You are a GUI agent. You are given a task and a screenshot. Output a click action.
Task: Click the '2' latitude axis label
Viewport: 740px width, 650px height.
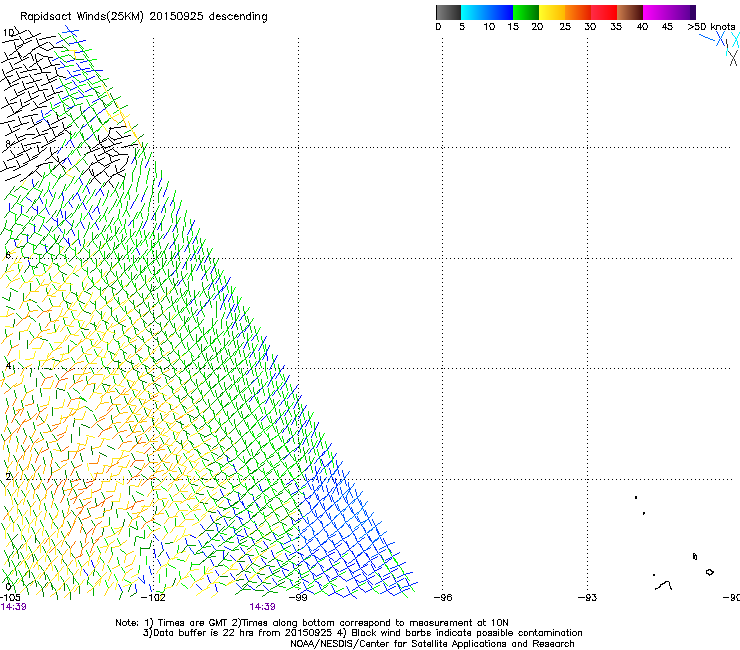tap(8, 476)
